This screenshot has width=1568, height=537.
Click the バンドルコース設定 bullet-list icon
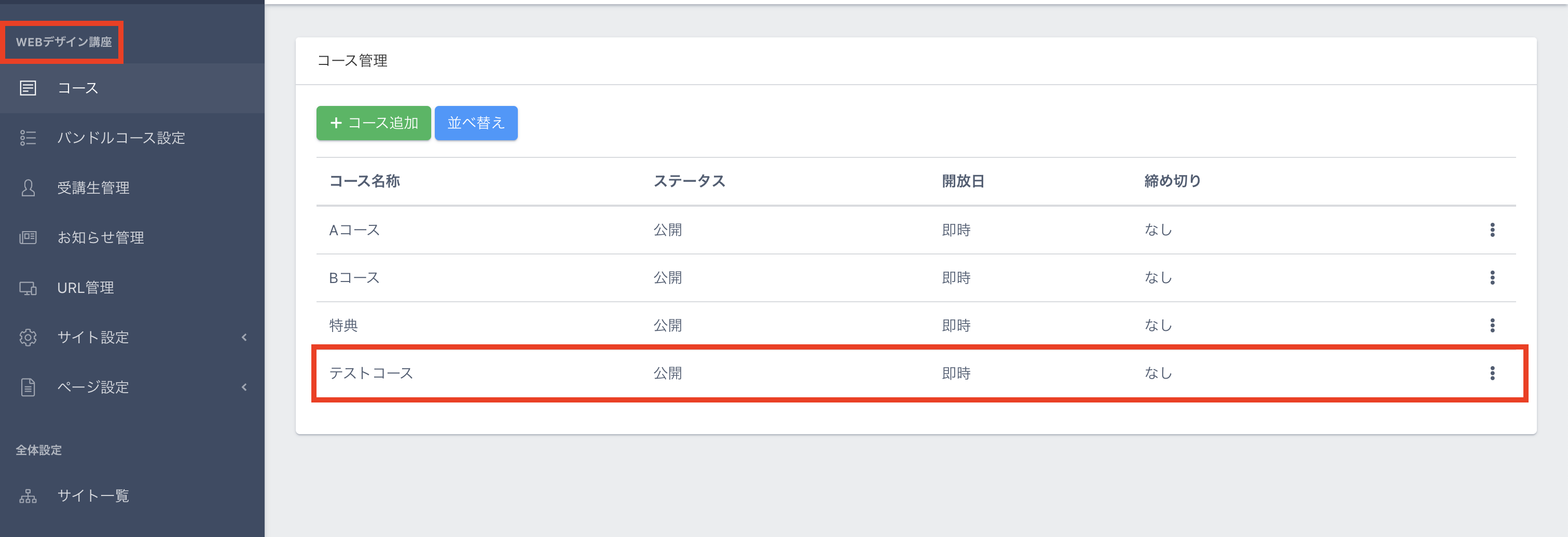(28, 138)
